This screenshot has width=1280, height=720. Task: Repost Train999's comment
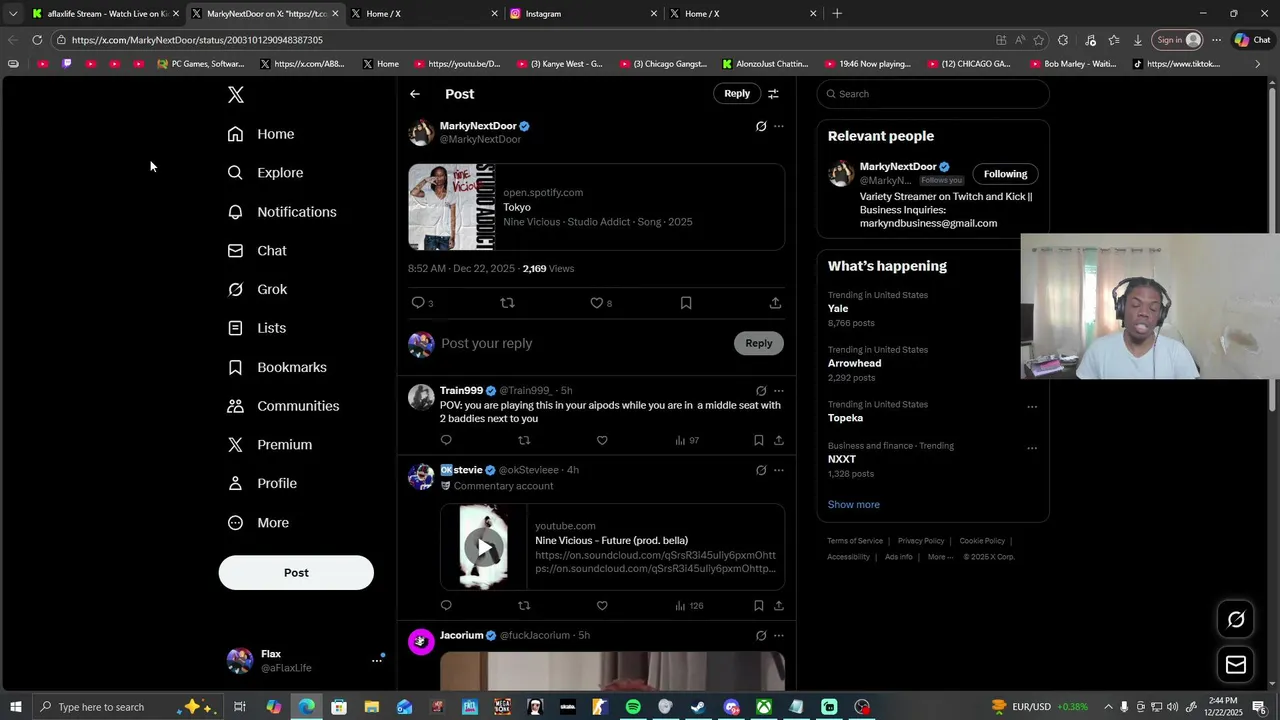tap(524, 440)
